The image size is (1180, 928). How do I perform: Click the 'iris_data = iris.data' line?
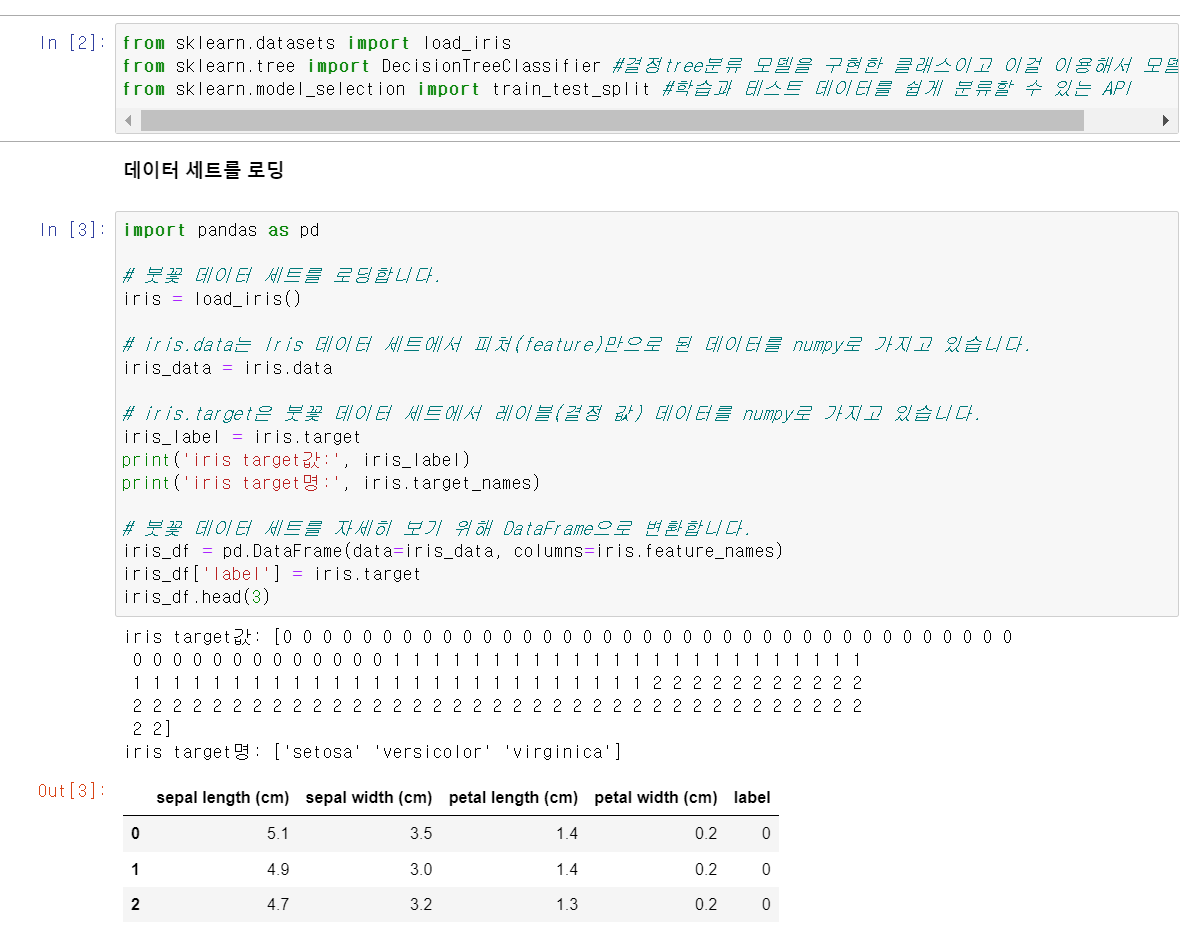(x=228, y=368)
